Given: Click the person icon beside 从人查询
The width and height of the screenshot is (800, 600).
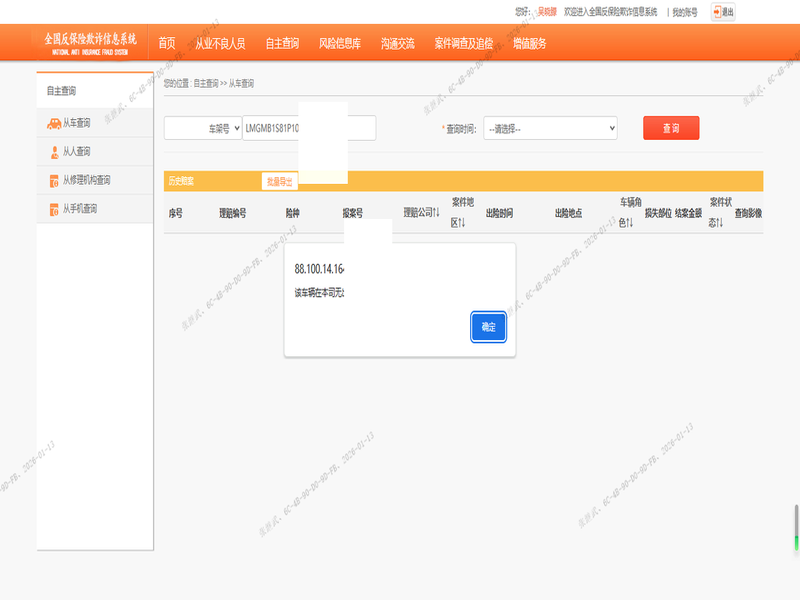Looking at the screenshot, I should coord(54,152).
